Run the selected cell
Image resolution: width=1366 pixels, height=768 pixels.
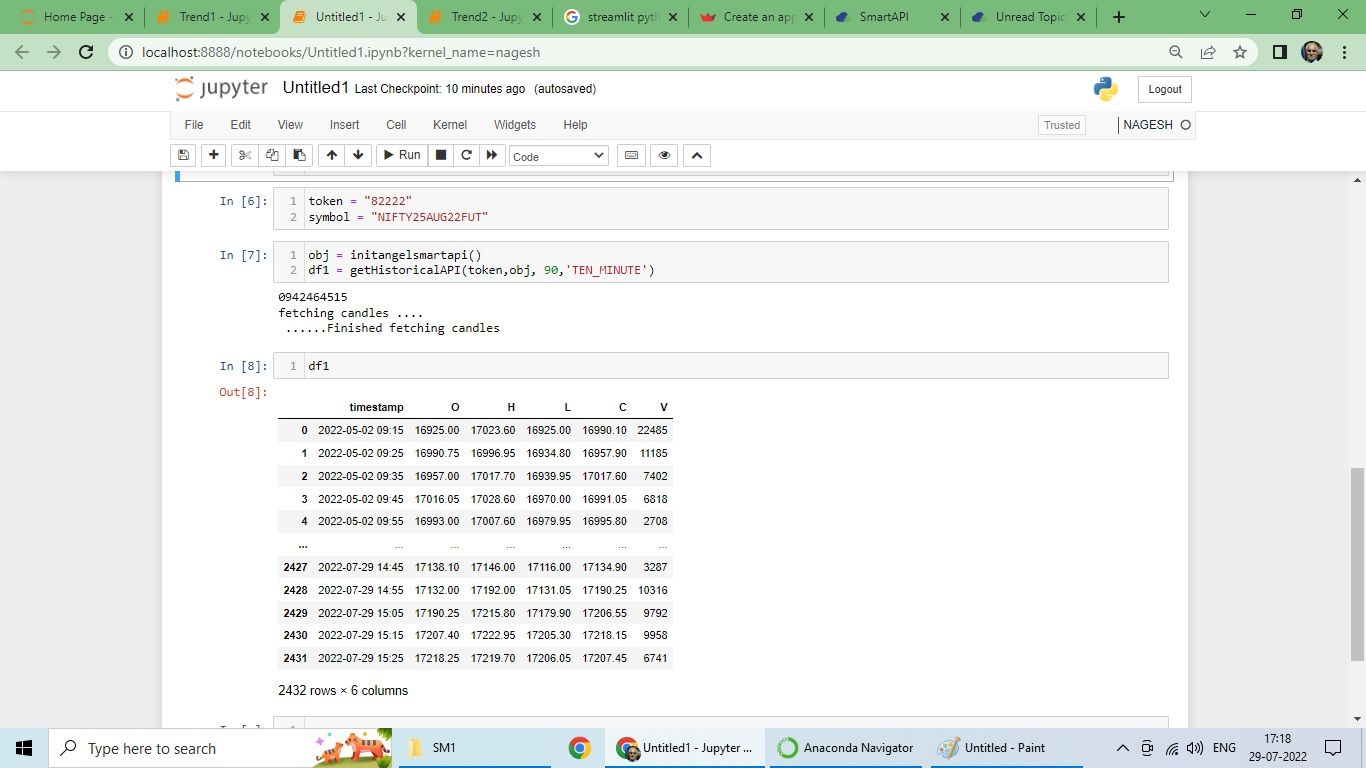pyautogui.click(x=402, y=155)
